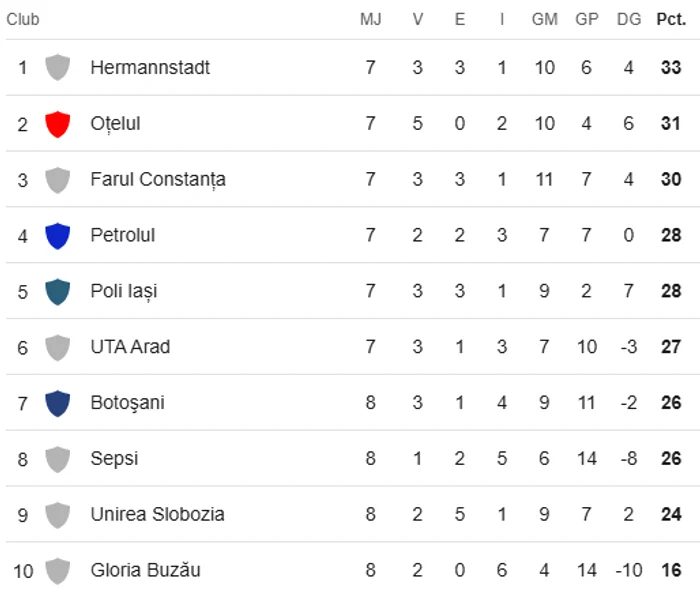Open the Oțelul team name link
The width and height of the screenshot is (700, 595).
115,124
